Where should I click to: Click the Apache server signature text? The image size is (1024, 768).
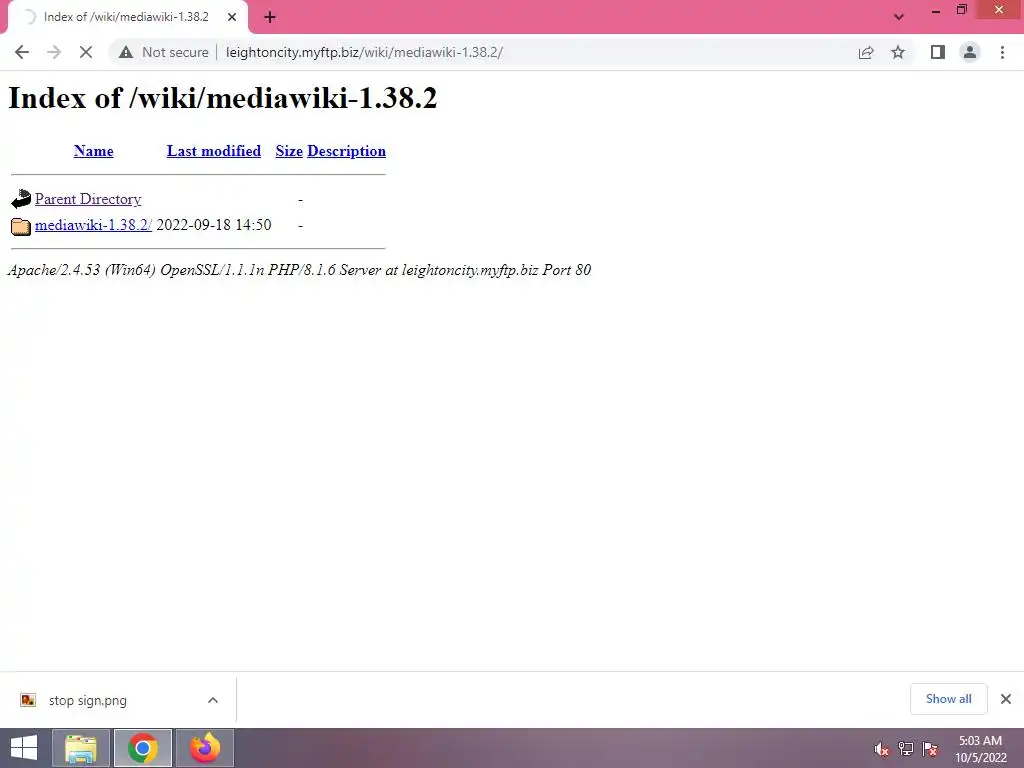coord(299,270)
